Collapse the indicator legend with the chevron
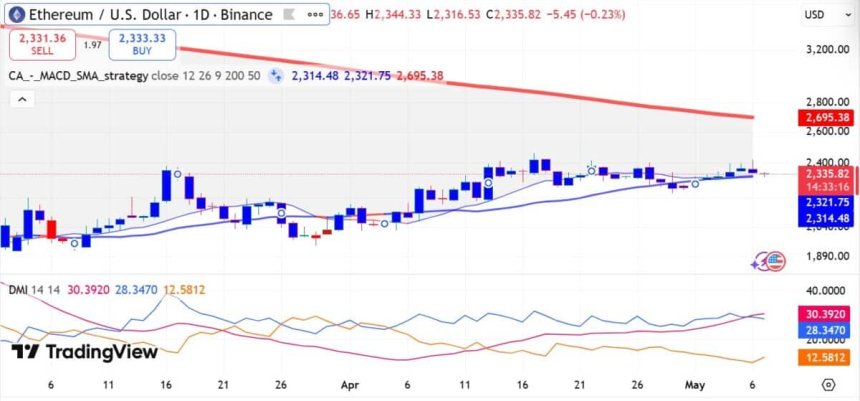860x401 pixels. [22, 99]
